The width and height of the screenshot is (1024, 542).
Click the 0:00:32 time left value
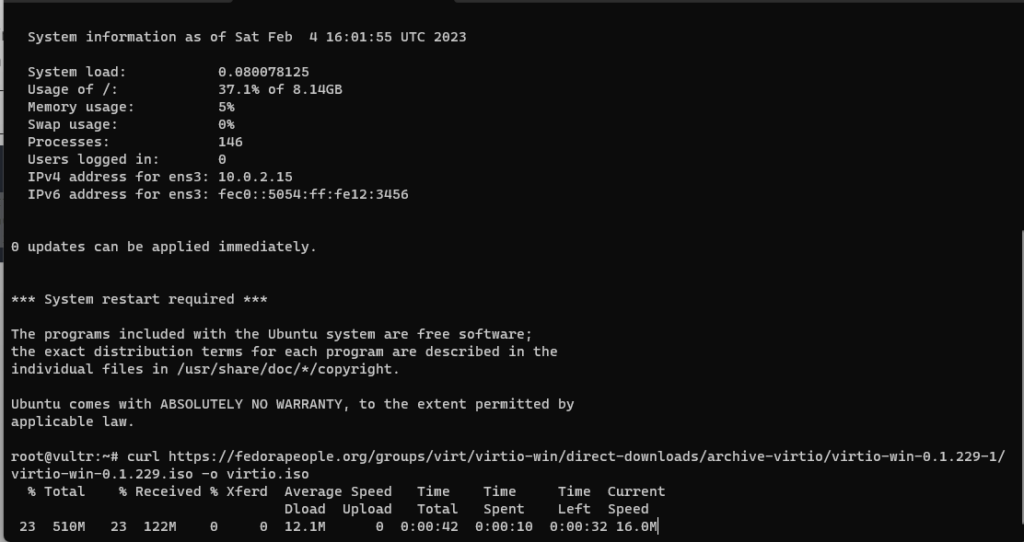click(x=579, y=526)
